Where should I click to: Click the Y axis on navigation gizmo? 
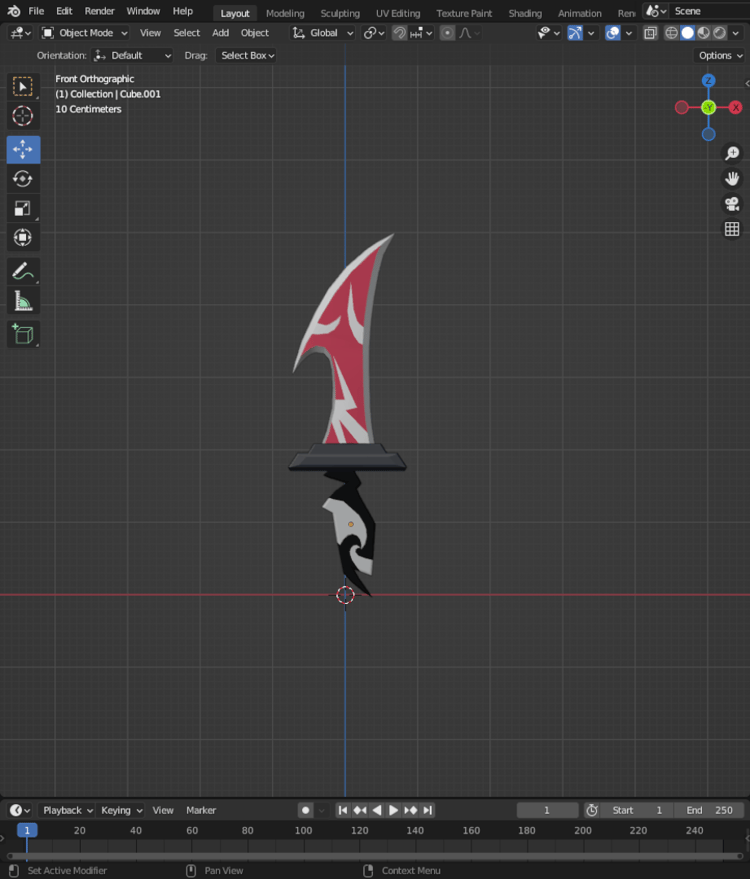pos(709,108)
